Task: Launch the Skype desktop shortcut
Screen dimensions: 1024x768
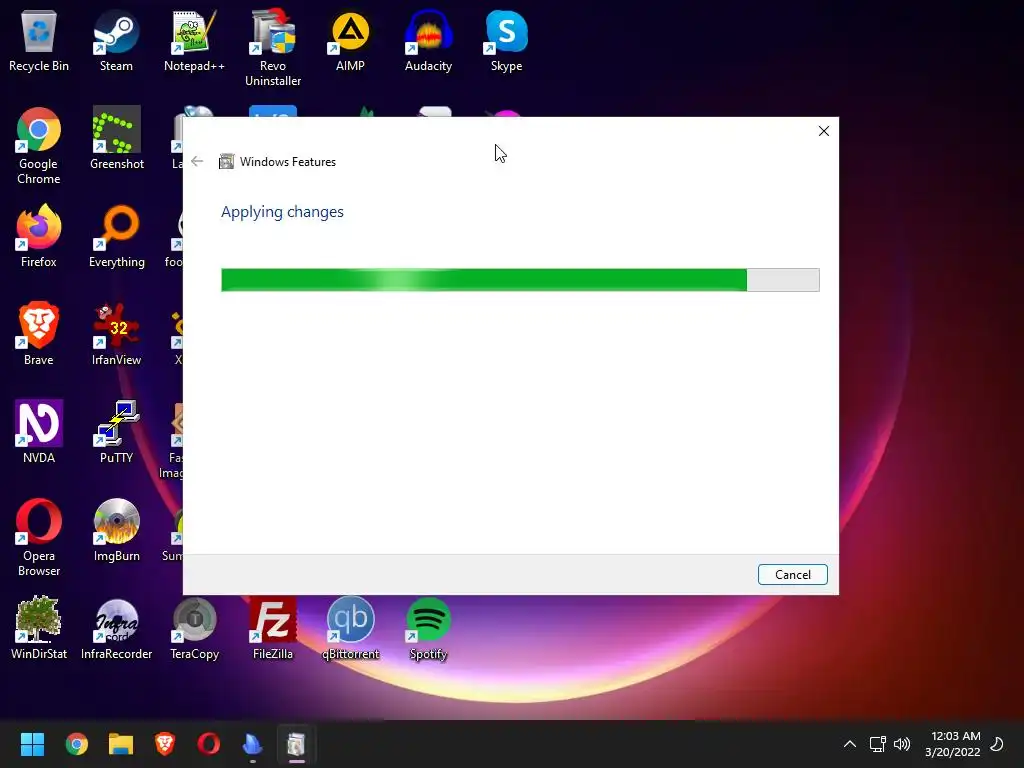Action: click(x=506, y=40)
